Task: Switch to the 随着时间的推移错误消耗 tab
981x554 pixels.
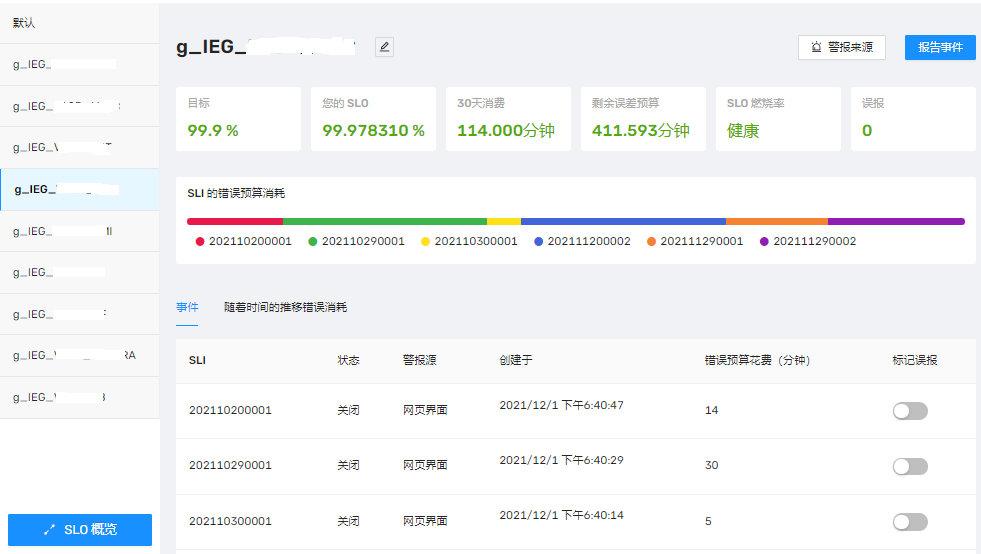Action: [x=285, y=307]
